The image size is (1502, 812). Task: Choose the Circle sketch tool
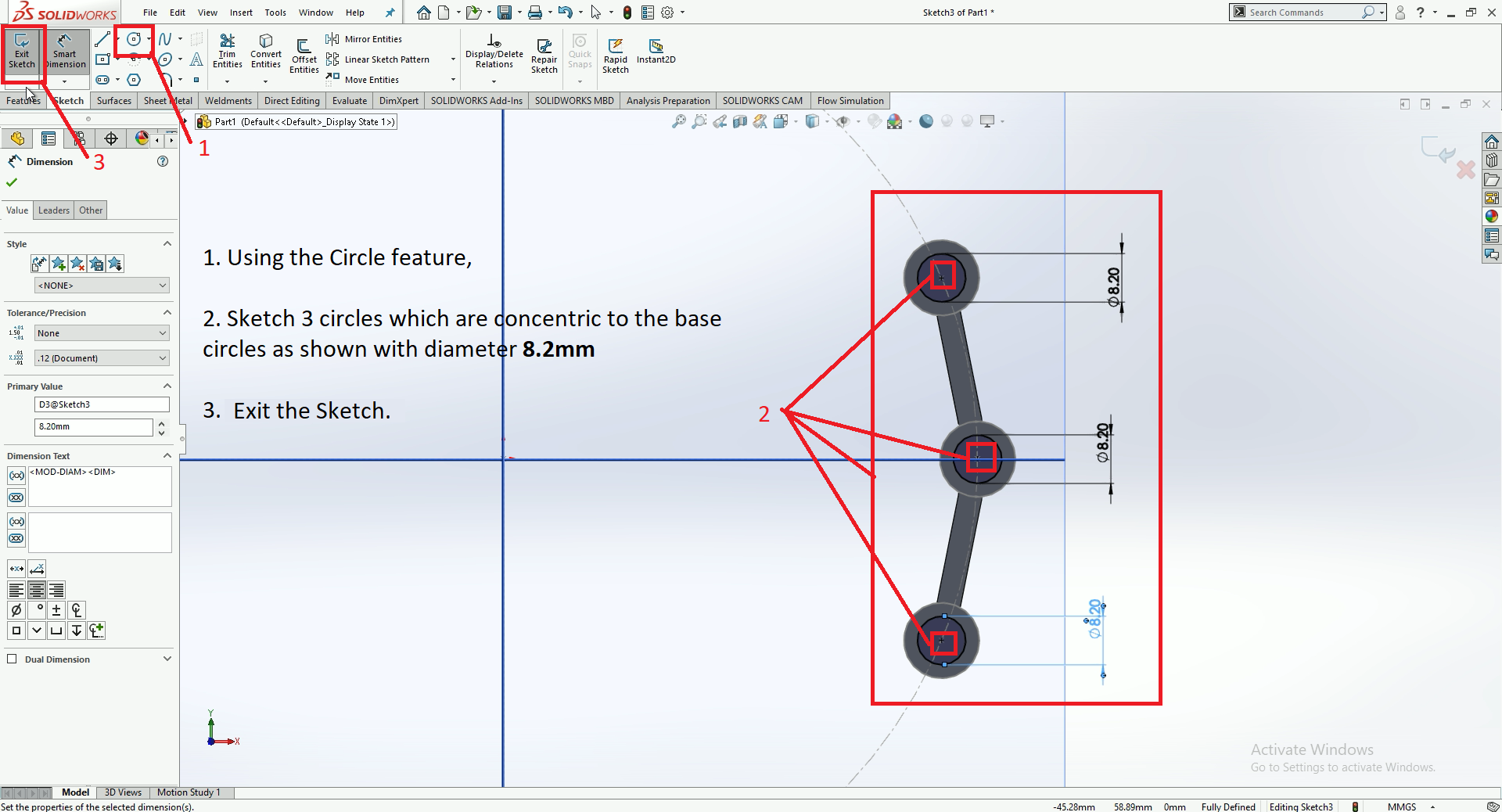pyautogui.click(x=135, y=39)
